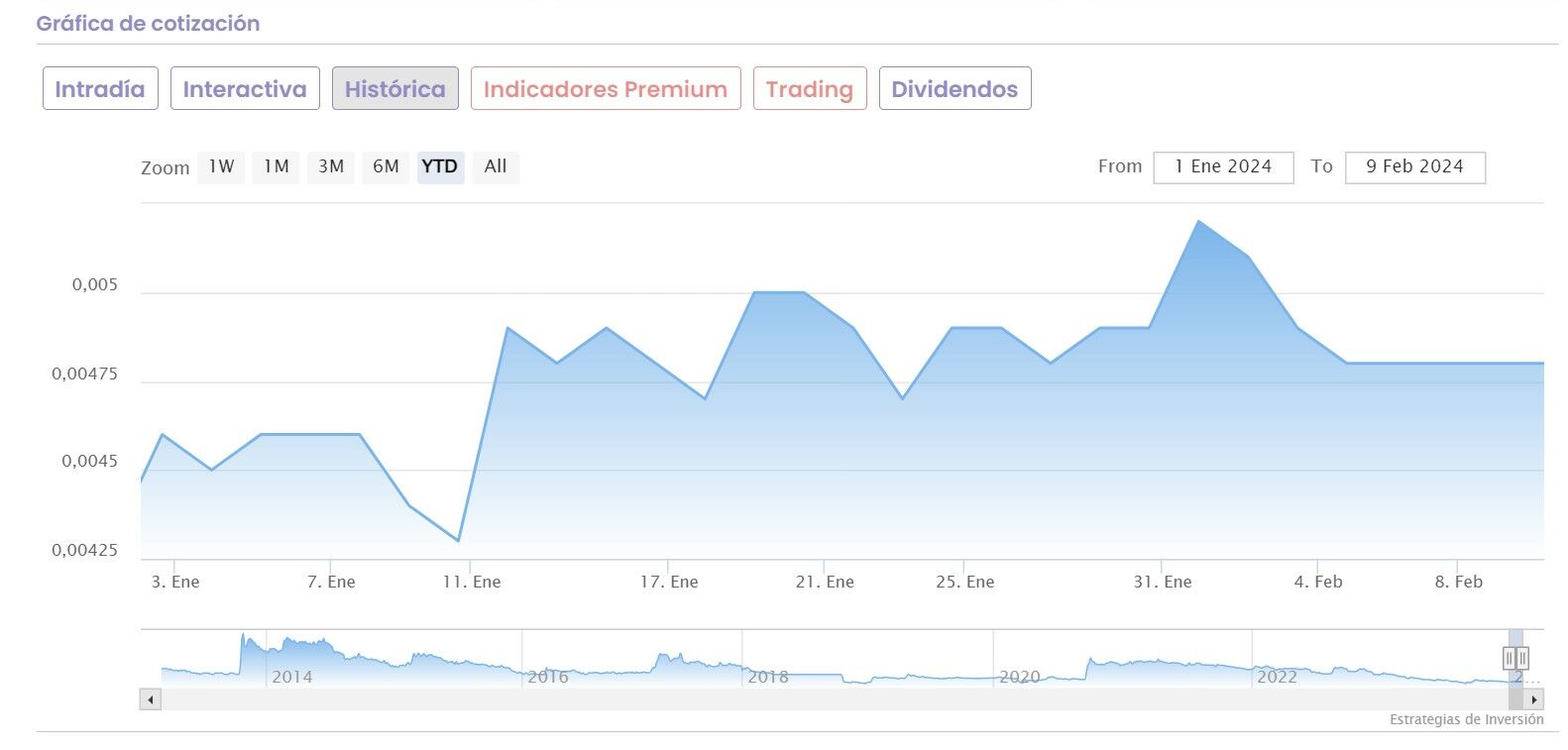Click the navigator scroll left arrow
The width and height of the screenshot is (1568, 750).
click(151, 699)
